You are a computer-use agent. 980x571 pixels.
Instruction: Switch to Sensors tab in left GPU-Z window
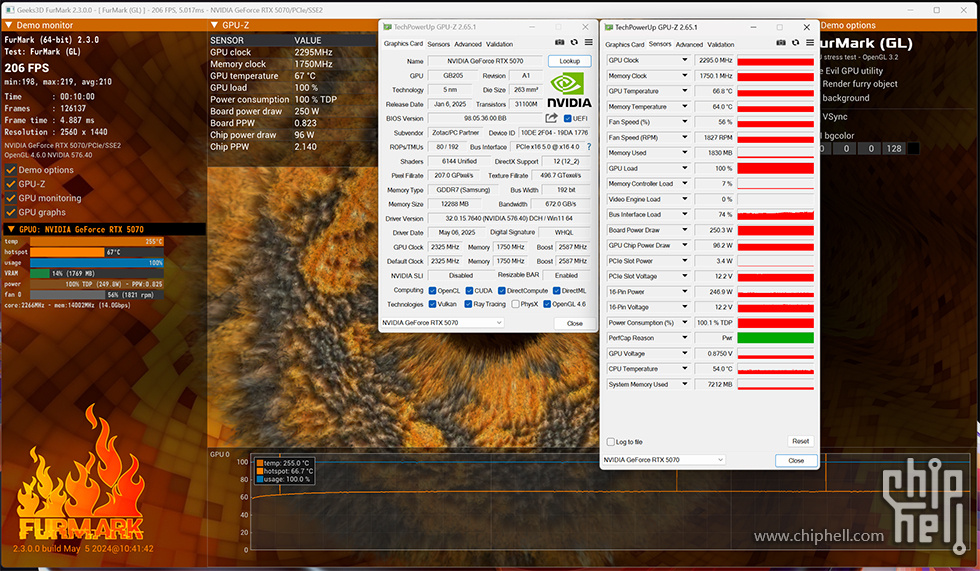(438, 44)
